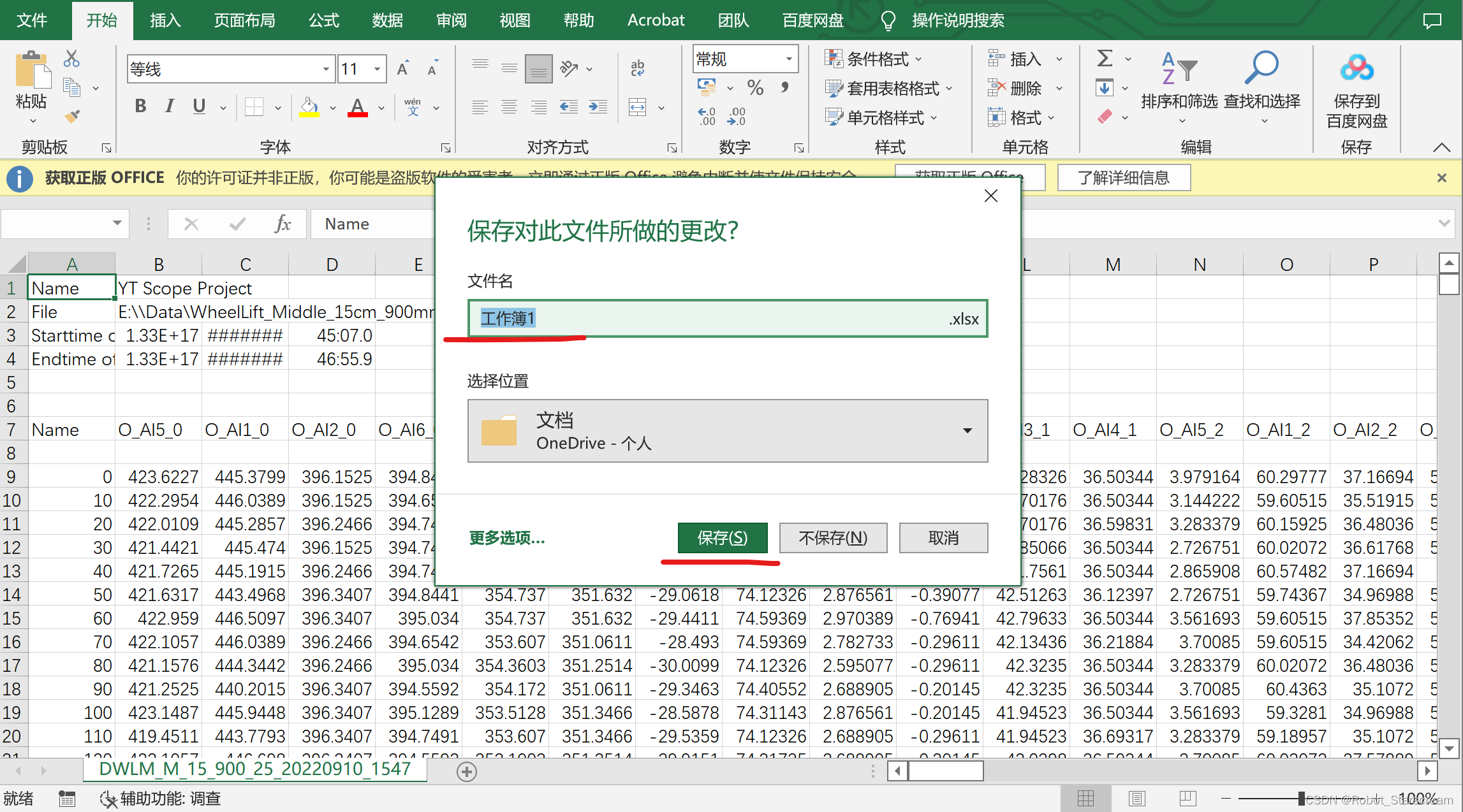Click the AutoSum icon
The height and width of the screenshot is (812, 1463).
click(1105, 59)
